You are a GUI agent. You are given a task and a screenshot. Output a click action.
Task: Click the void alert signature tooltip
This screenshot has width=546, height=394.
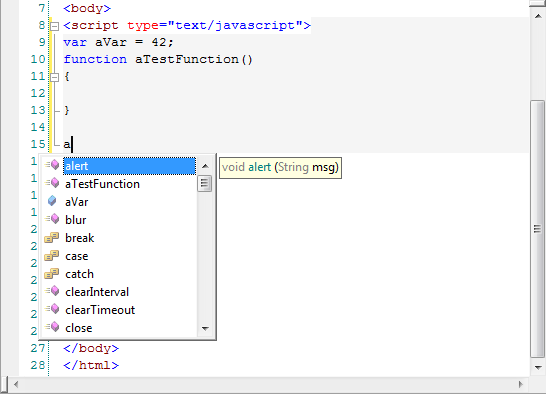(x=280, y=168)
